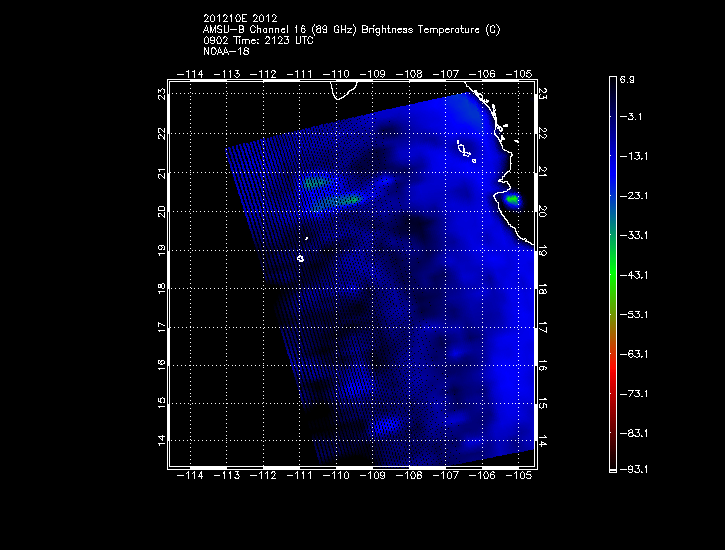Click the green cold spot on the eastern coastline
725x550 pixels.
[x=512, y=200]
